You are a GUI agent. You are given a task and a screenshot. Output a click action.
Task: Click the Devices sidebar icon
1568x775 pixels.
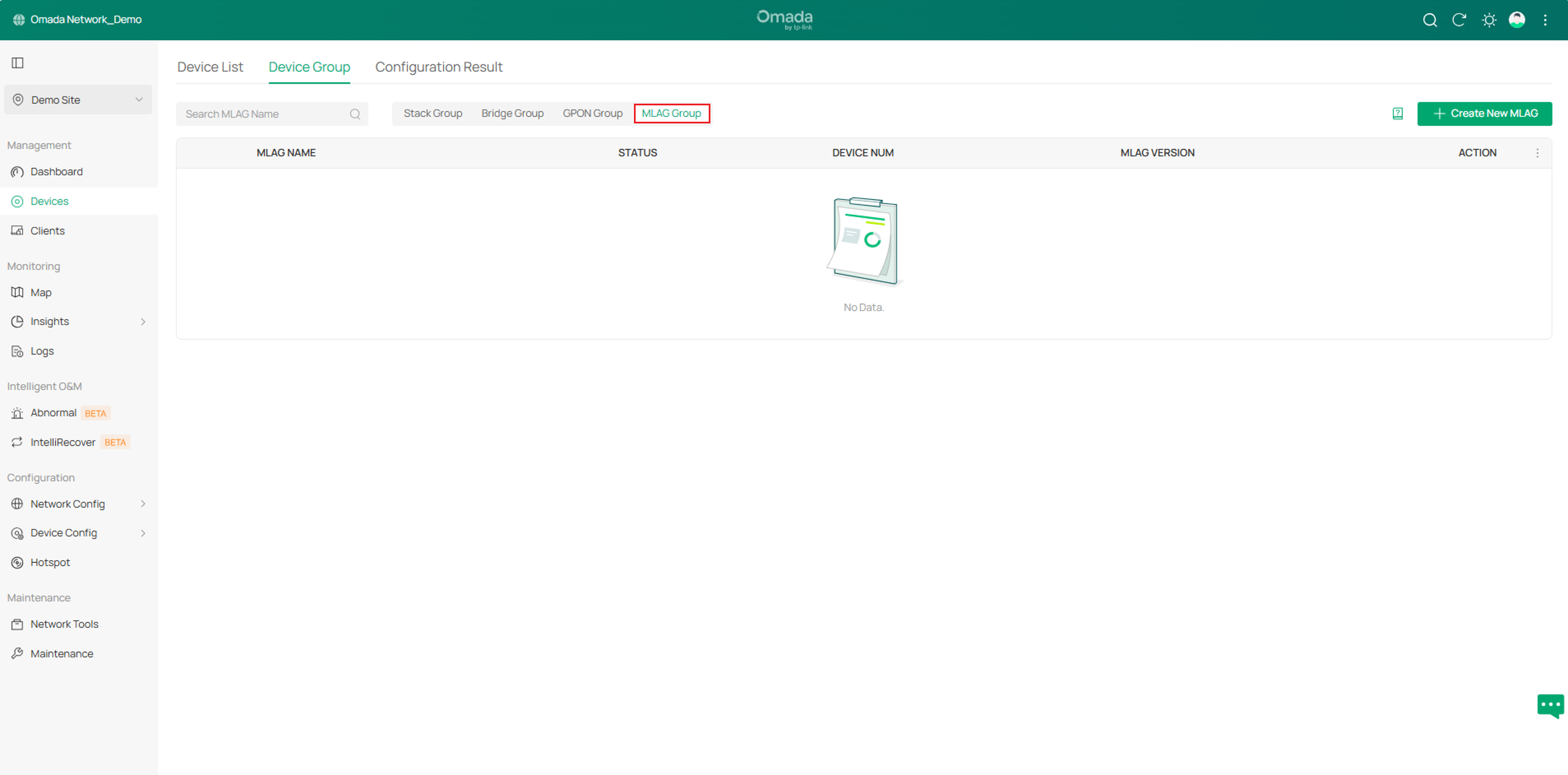(x=17, y=202)
